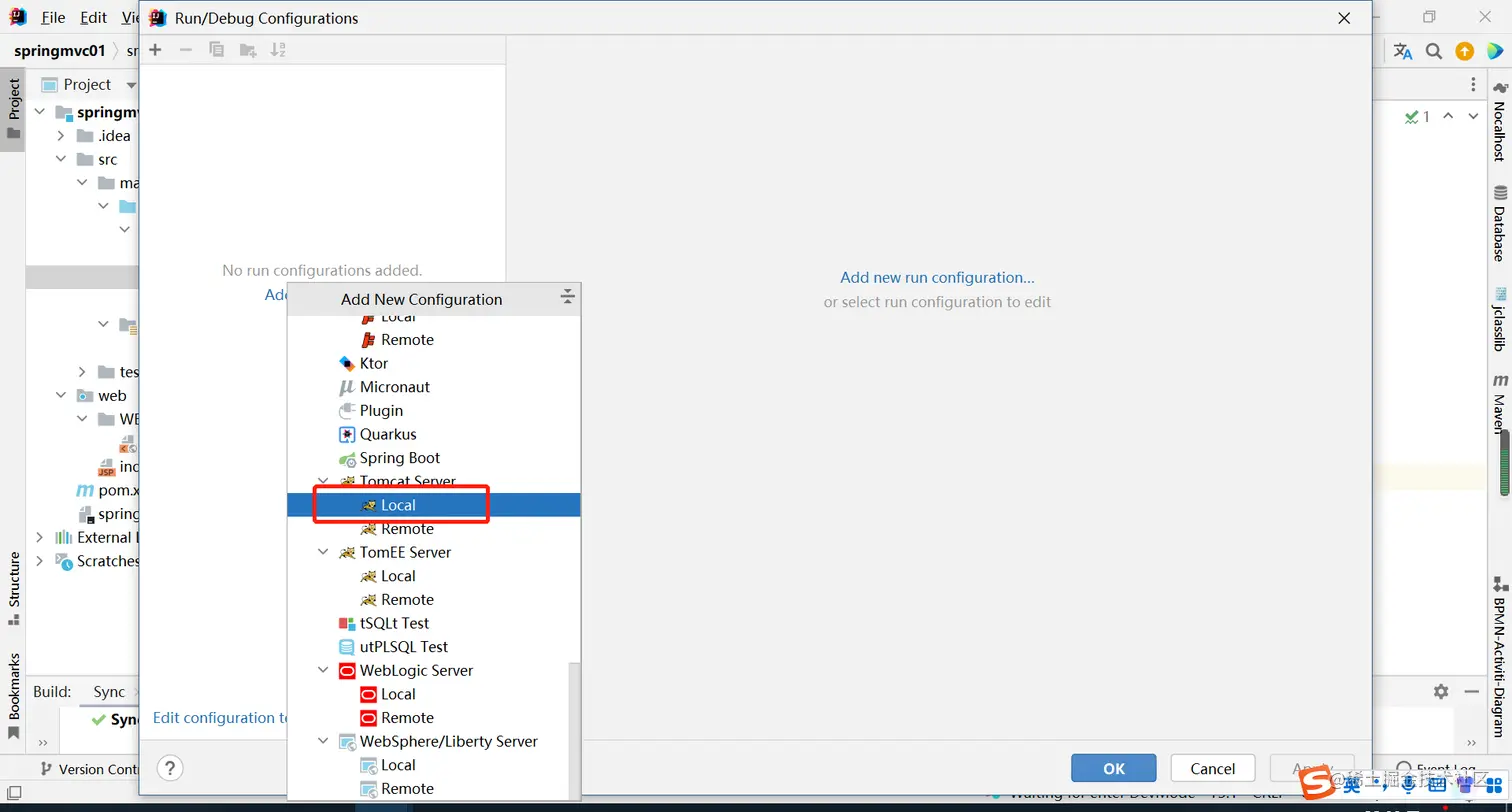1512x812 pixels.
Task: Select Remote under Tomcat Server
Action: point(434,529)
